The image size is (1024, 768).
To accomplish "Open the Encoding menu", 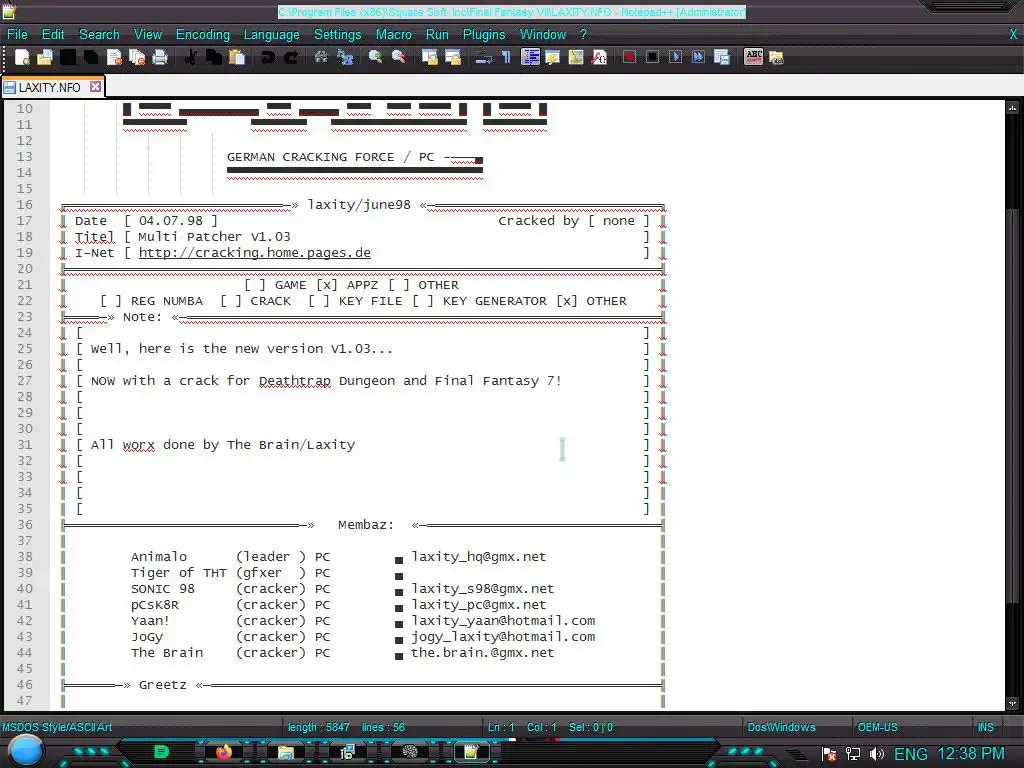I will point(202,35).
